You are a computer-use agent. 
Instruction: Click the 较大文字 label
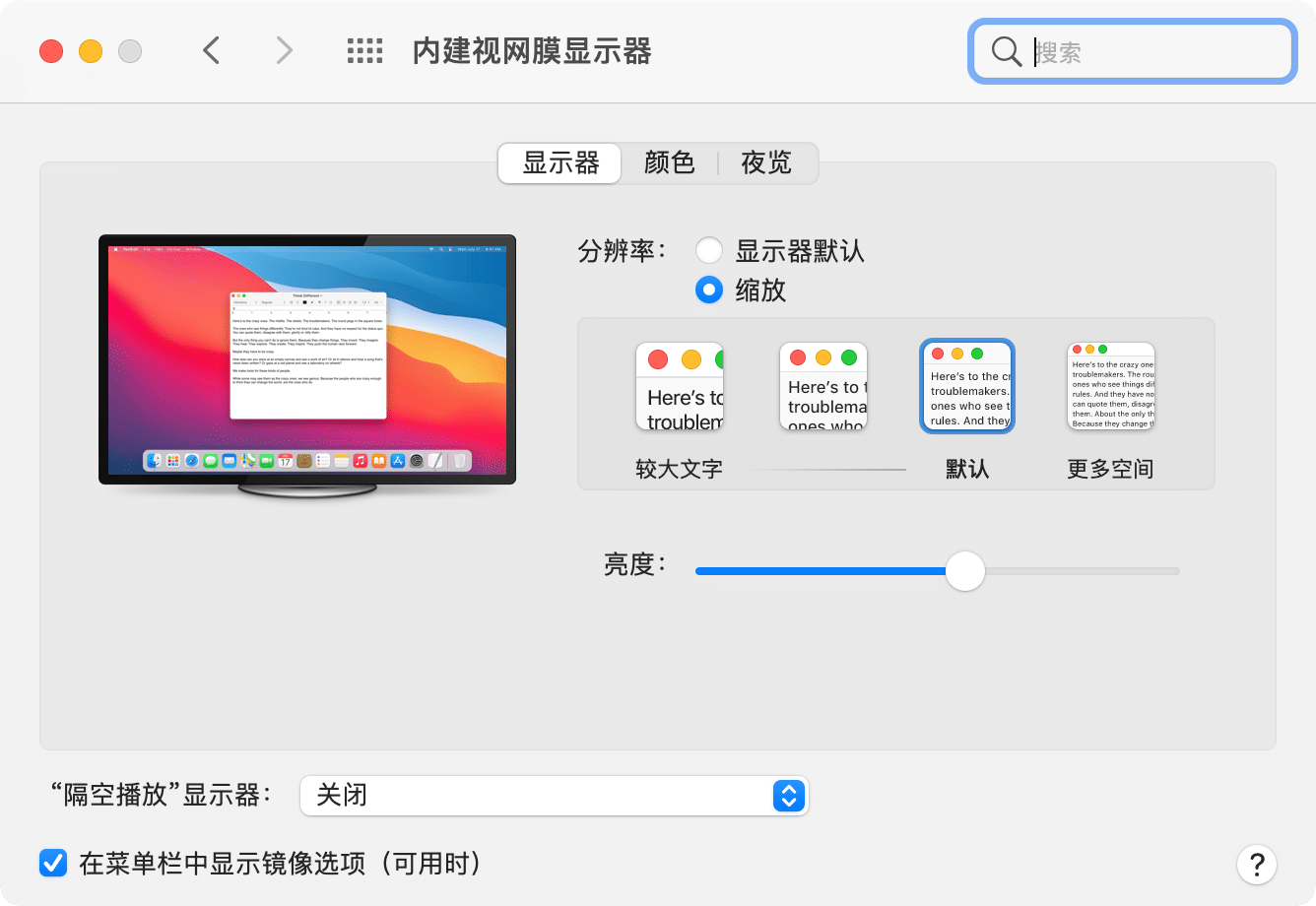680,469
